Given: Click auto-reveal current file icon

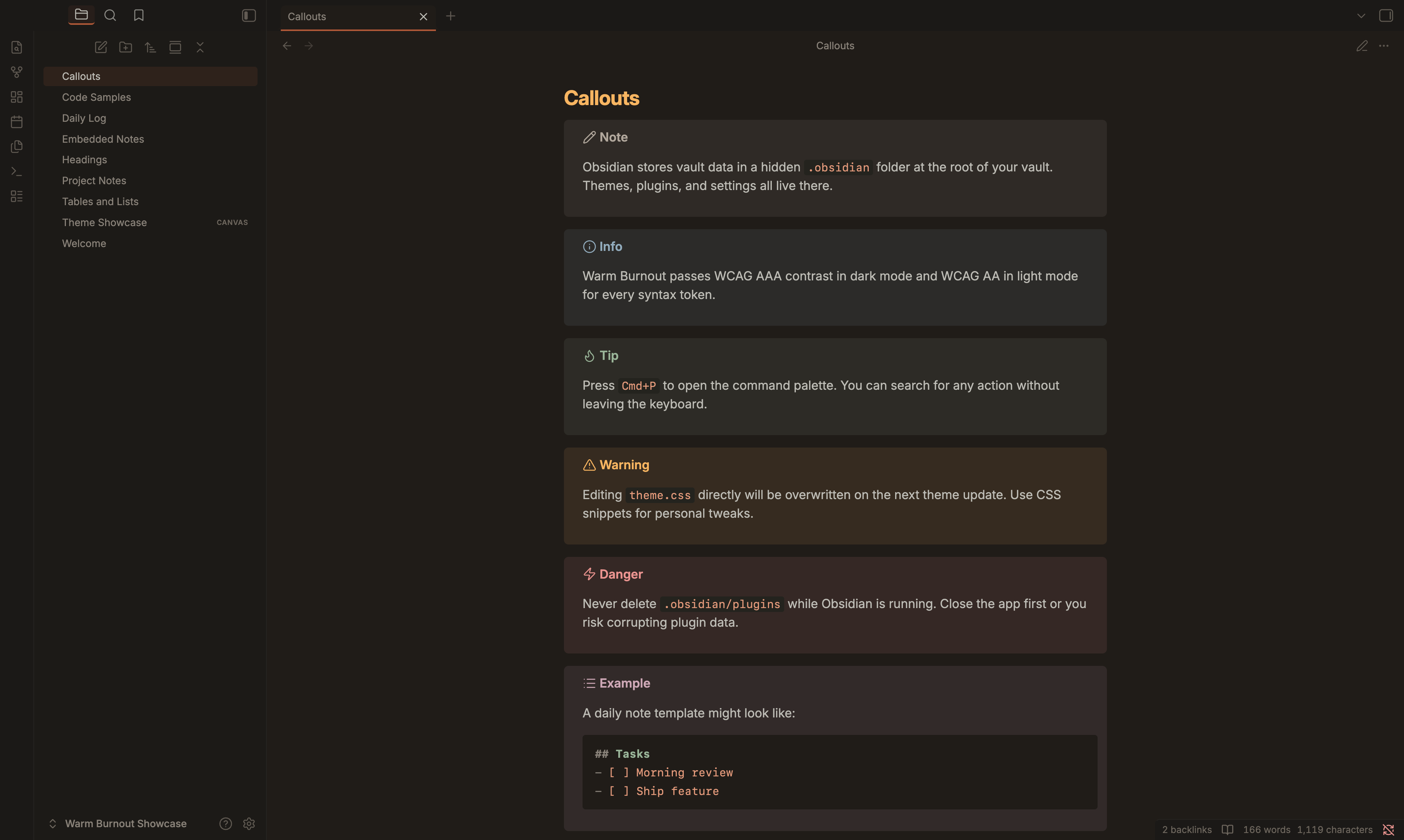Looking at the screenshot, I should coord(175,47).
